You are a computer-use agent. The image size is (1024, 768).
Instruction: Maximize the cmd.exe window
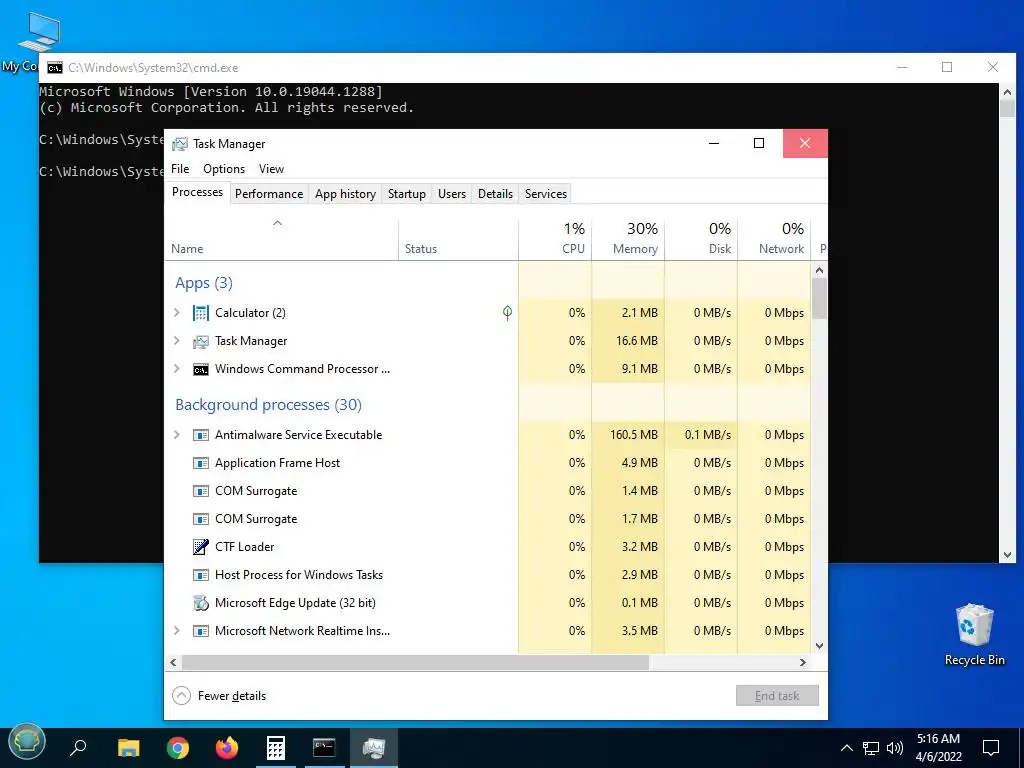(x=947, y=67)
